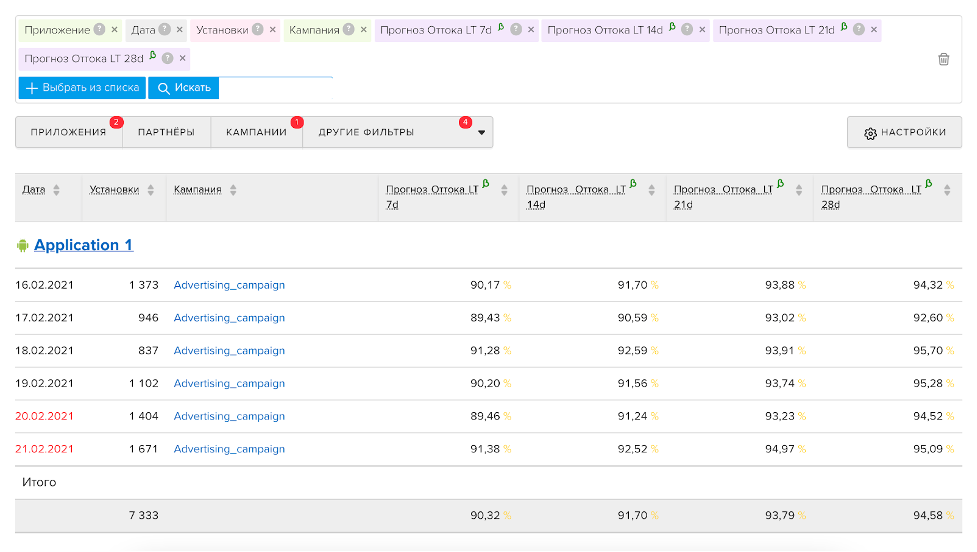Click the Прогноз Оттока LT 28d header label

coord(870,196)
